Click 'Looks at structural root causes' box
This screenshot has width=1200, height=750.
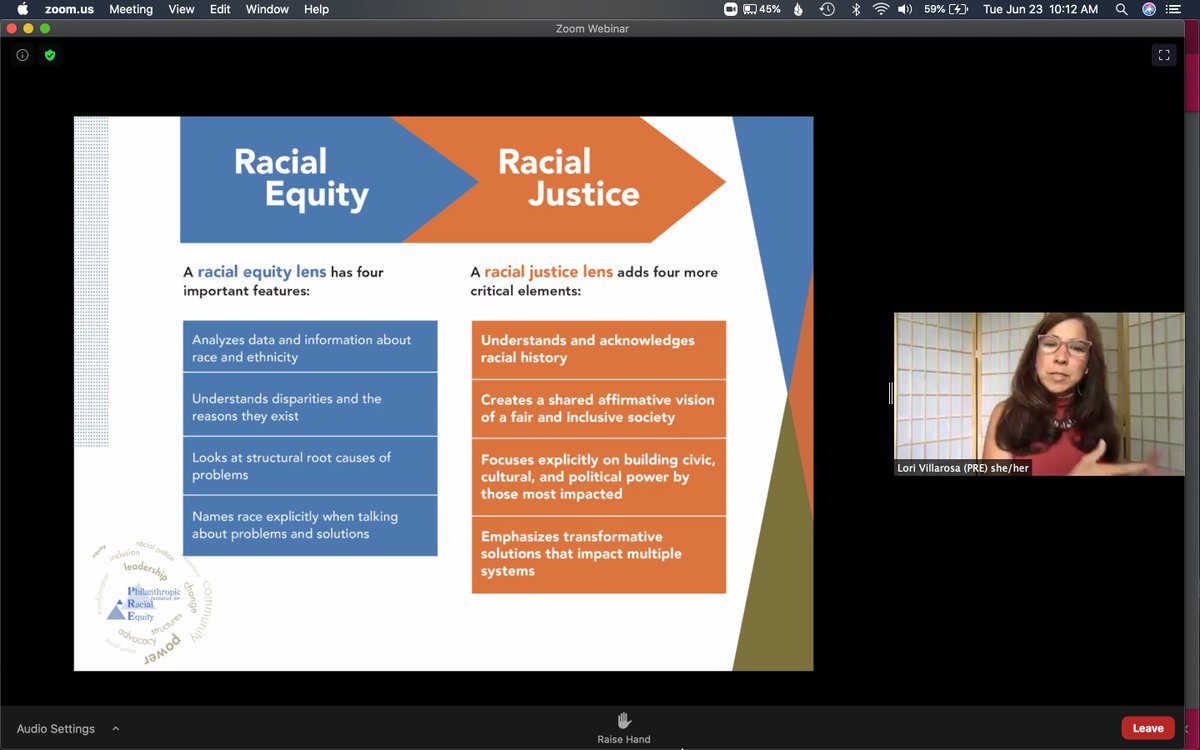[310, 466]
